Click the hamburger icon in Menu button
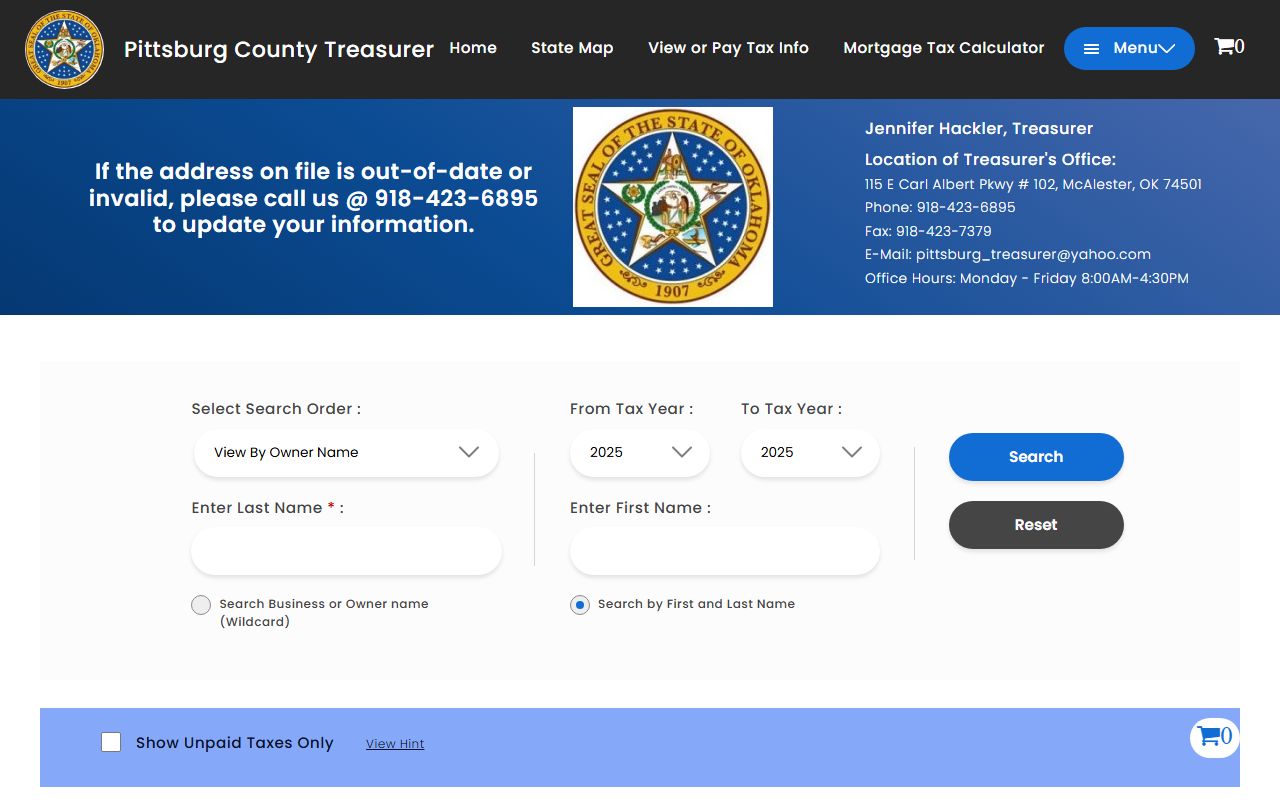Screen dimensions: 1280x800 (x=1092, y=49)
